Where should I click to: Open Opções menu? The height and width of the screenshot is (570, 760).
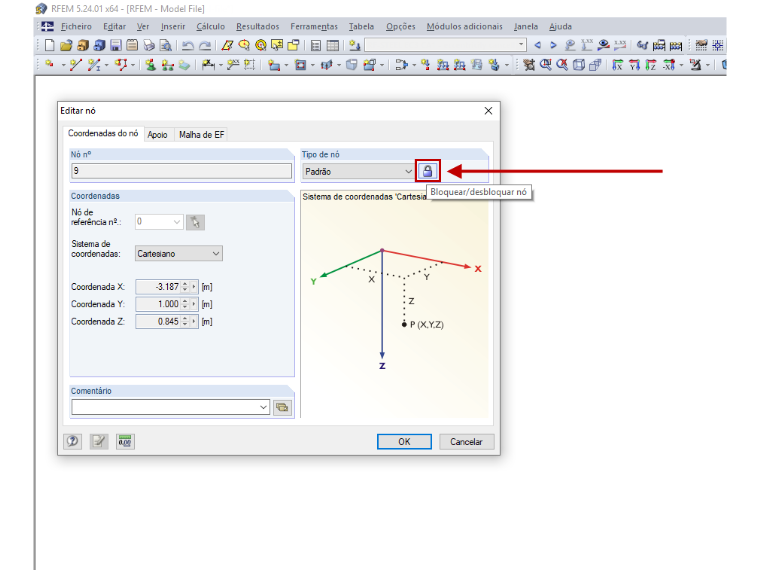click(x=400, y=27)
